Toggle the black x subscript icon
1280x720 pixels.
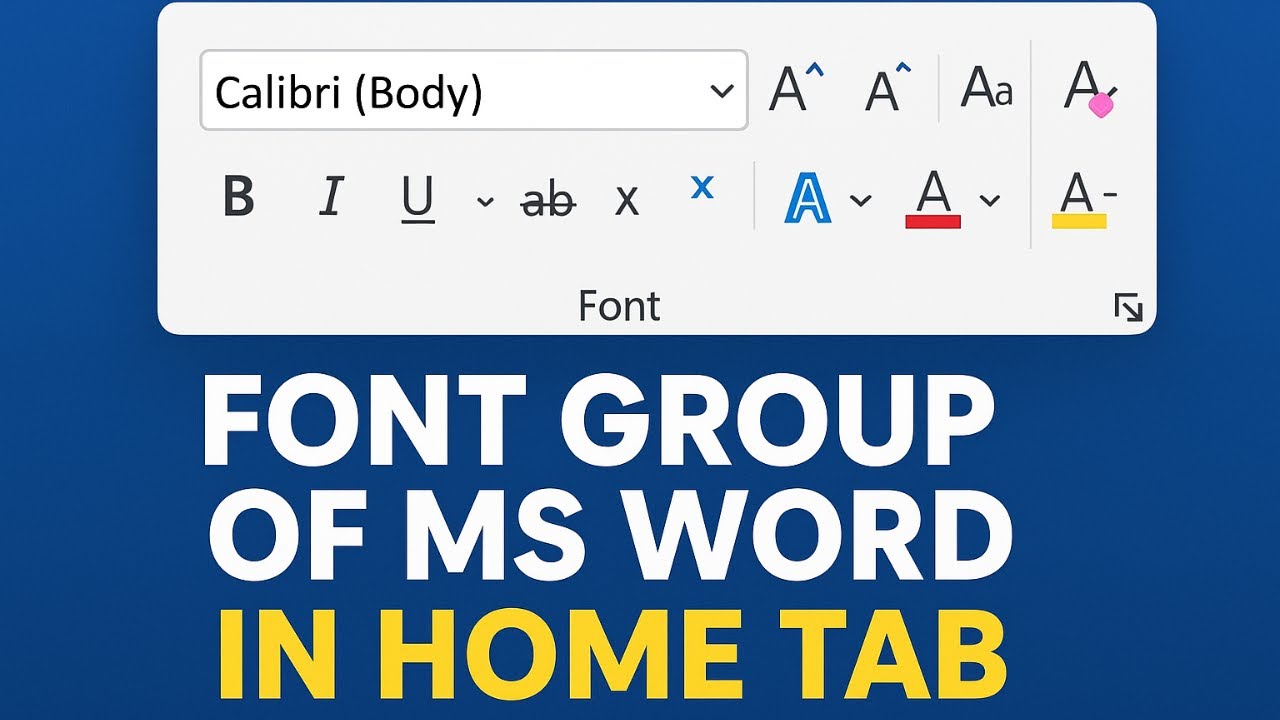point(626,201)
